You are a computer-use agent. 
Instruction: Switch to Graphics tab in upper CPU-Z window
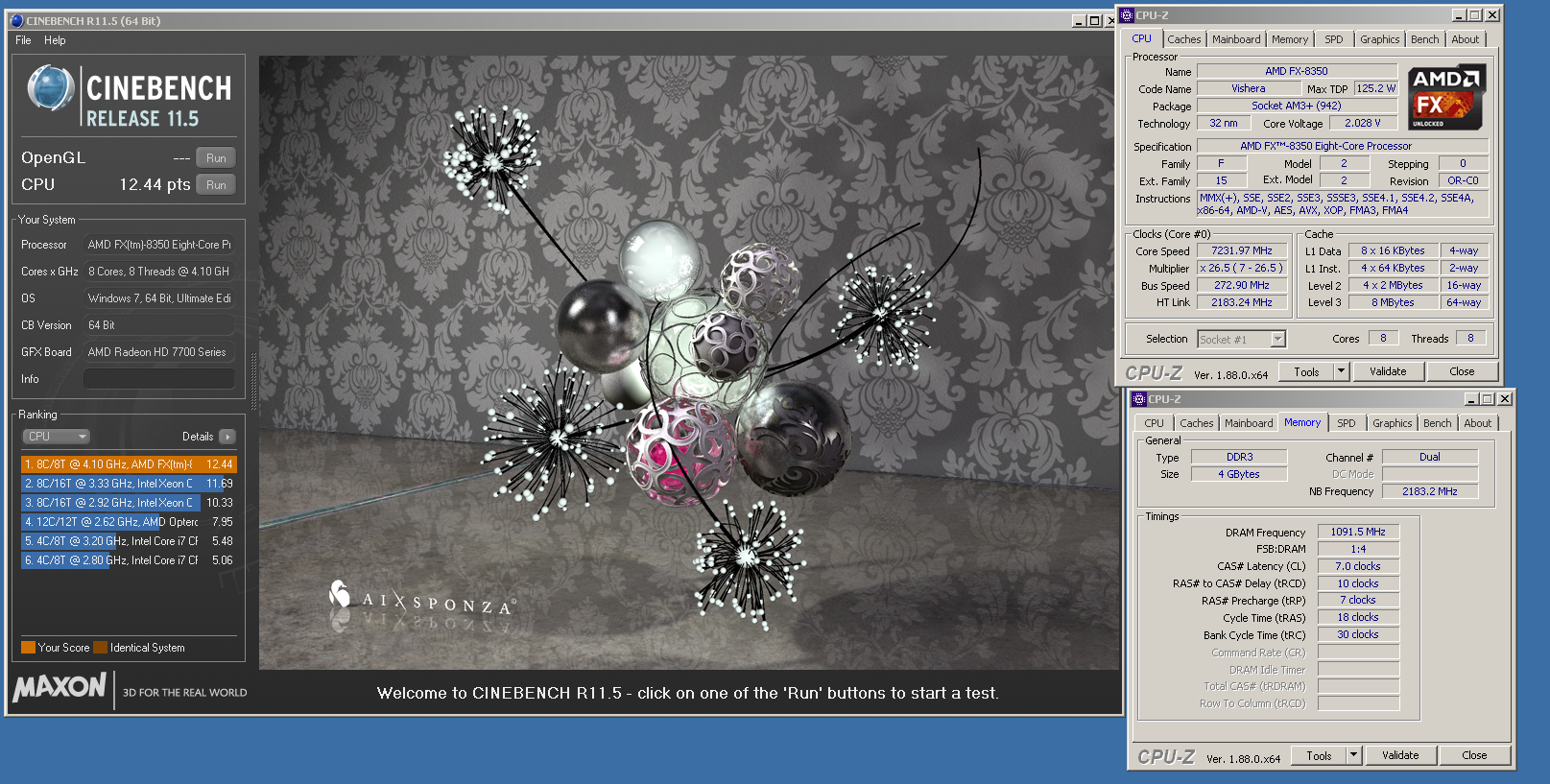click(1379, 39)
